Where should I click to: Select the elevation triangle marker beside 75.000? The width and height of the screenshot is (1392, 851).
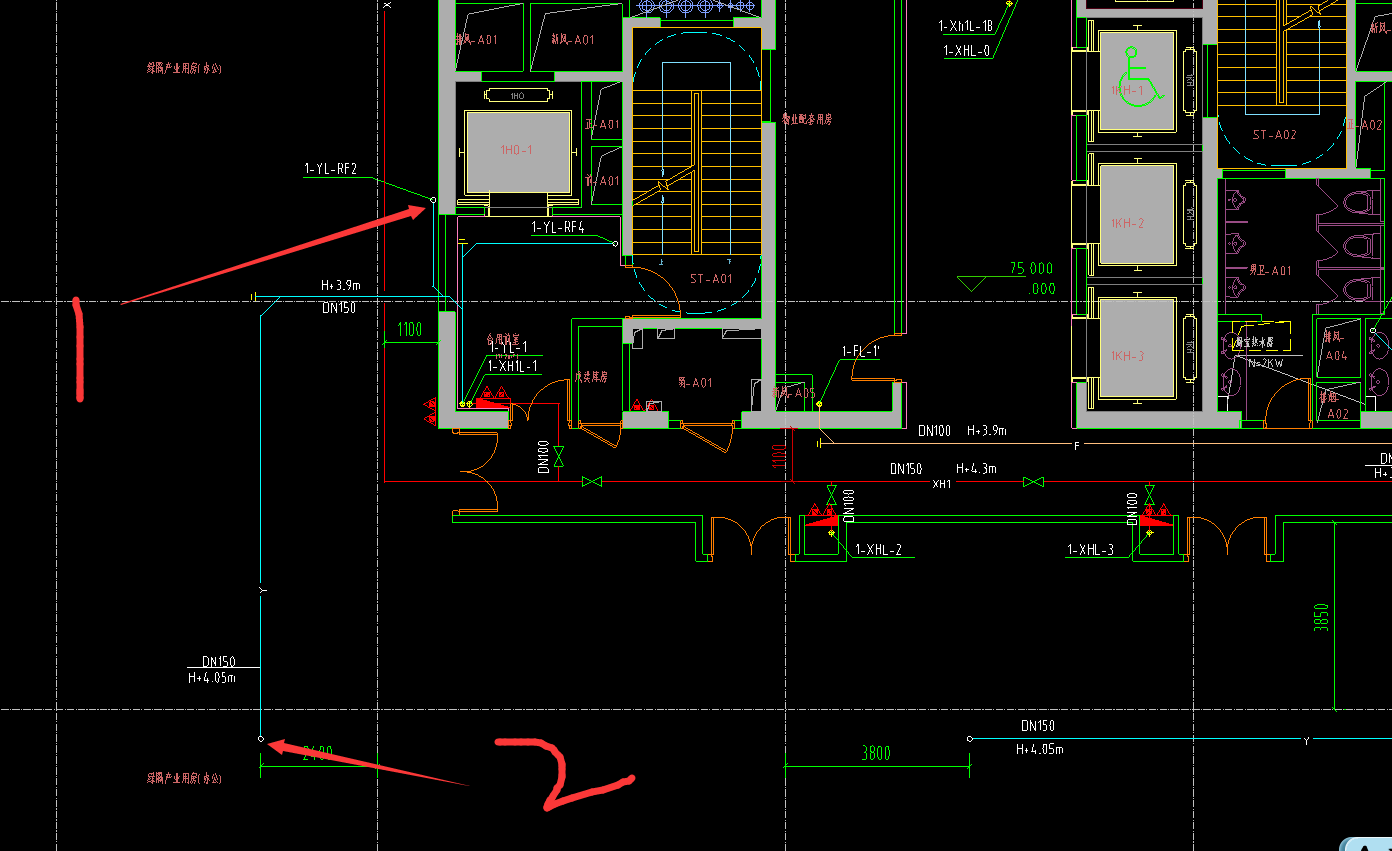[970, 283]
